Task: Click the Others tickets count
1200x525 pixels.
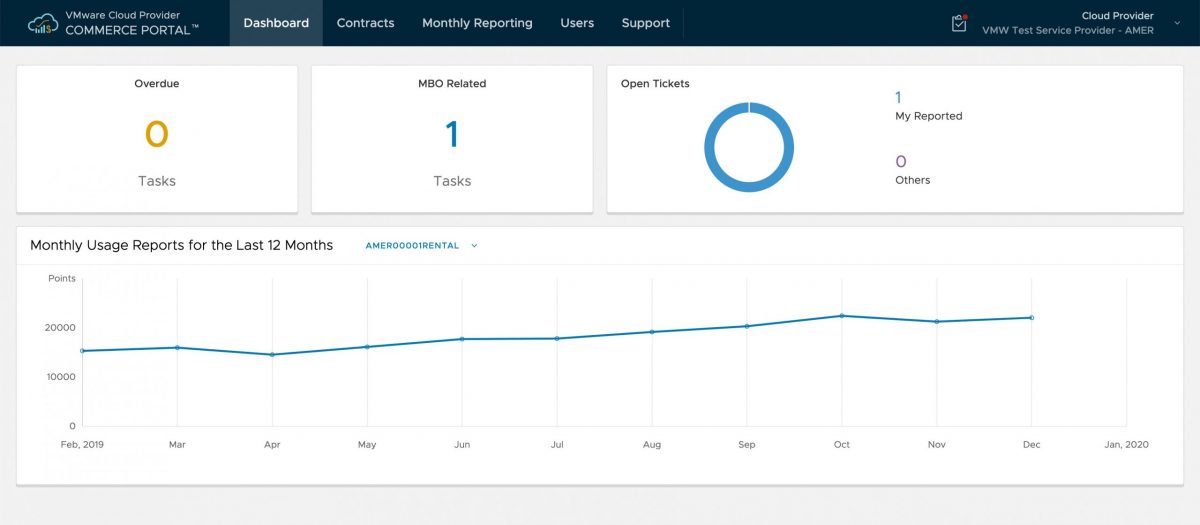Action: pyautogui.click(x=900, y=161)
